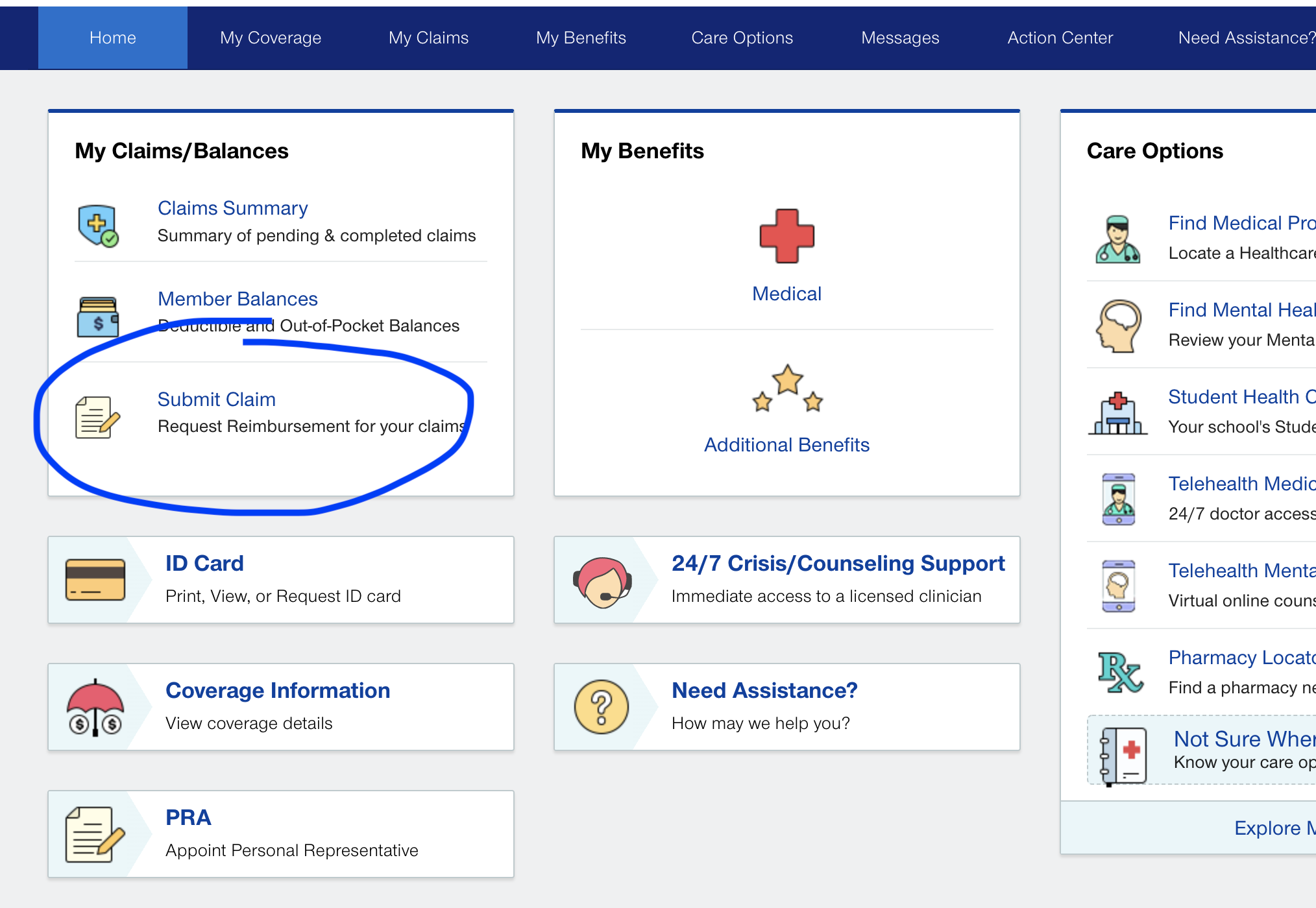Open the Telehealth Mental virtual counseling link
The width and height of the screenshot is (1316, 908).
pyautogui.click(x=1241, y=571)
